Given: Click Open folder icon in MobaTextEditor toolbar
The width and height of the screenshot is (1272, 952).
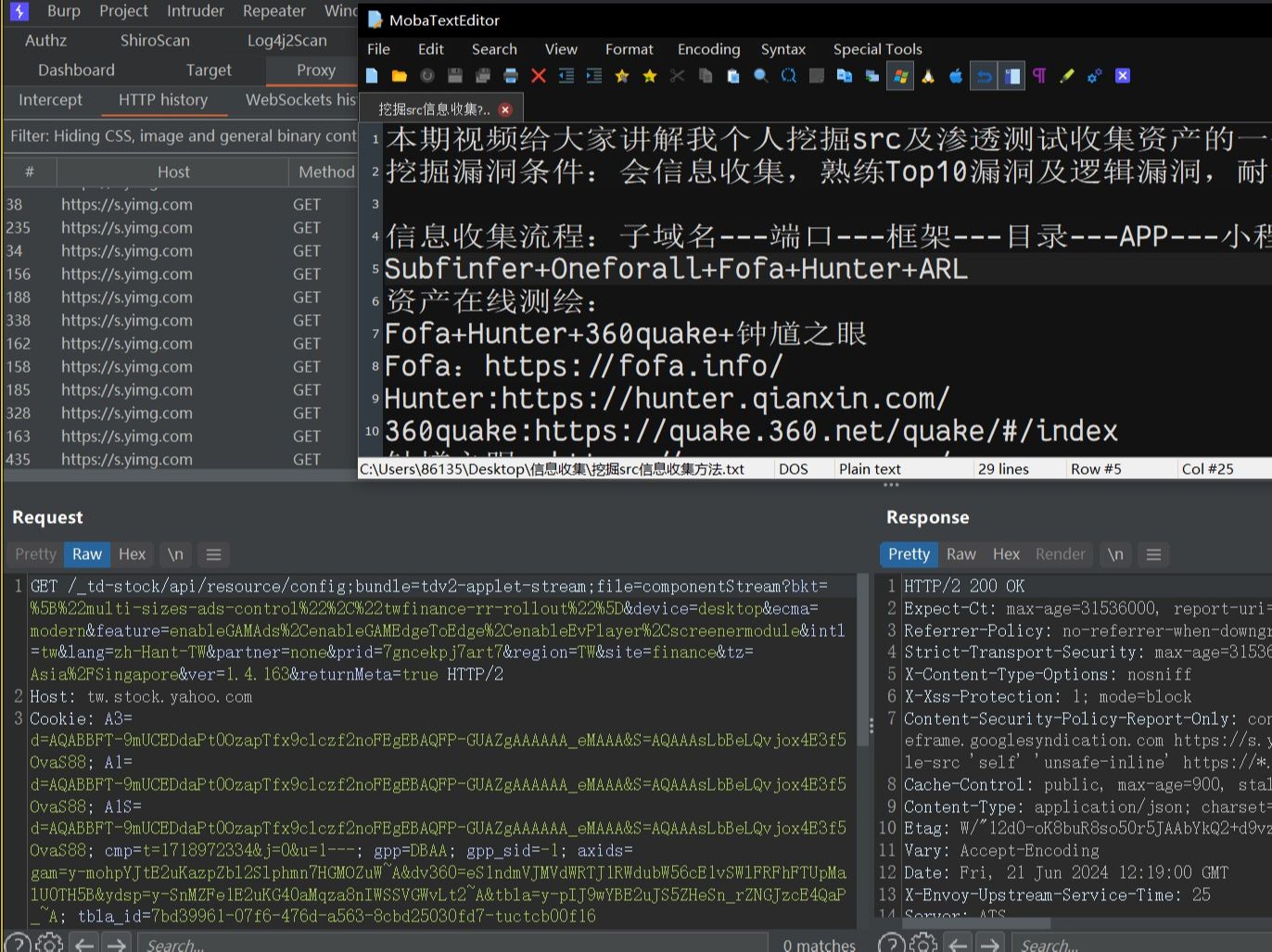Looking at the screenshot, I should click(x=400, y=76).
